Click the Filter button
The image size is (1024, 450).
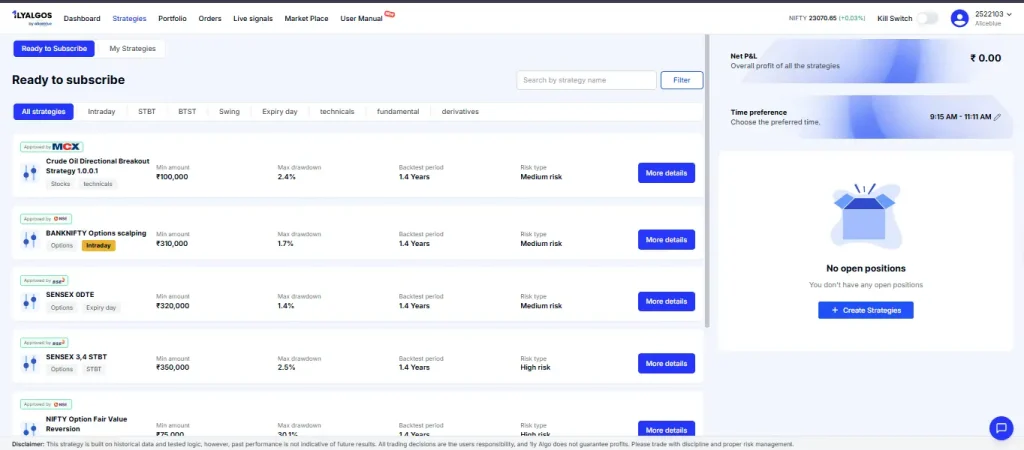(682, 80)
